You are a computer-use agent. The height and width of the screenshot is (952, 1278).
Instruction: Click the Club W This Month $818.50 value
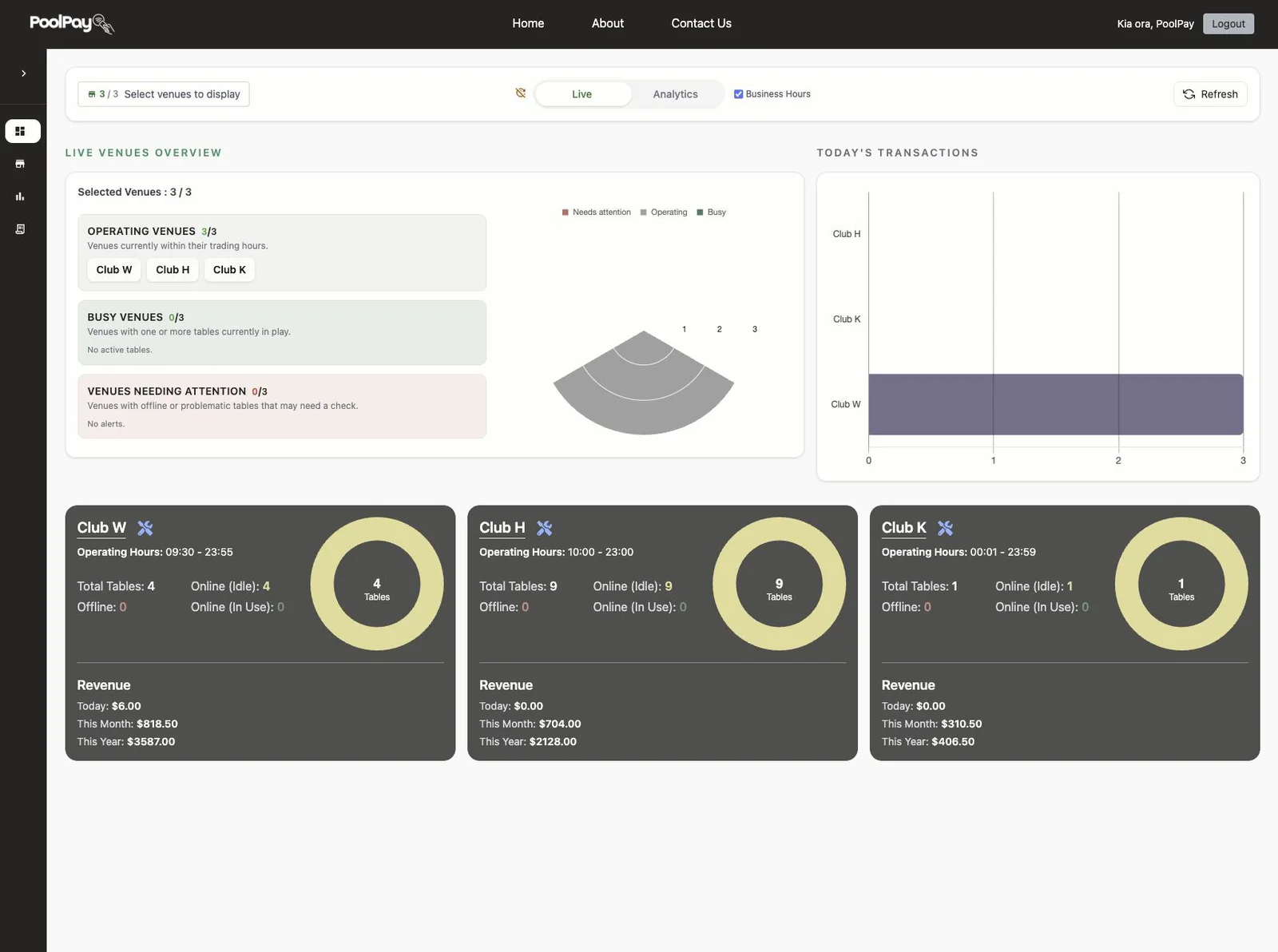pyautogui.click(x=157, y=724)
